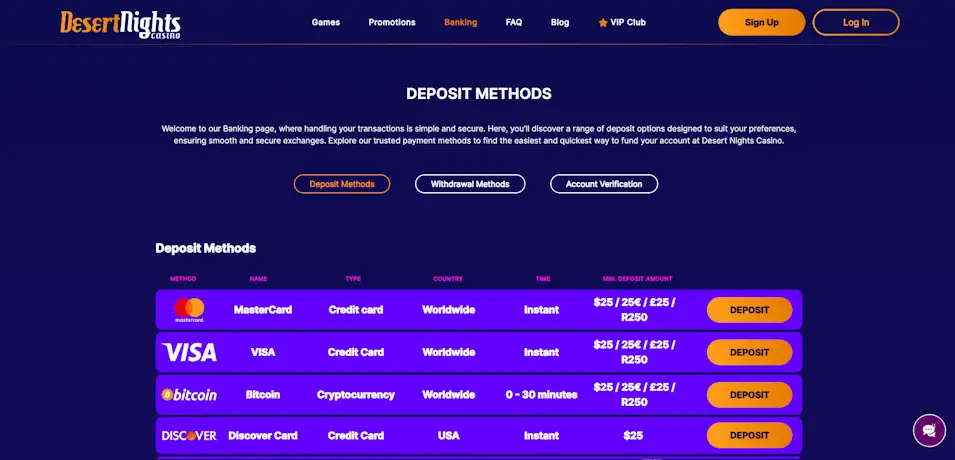Click the 'Cryptocurrency' type cell
This screenshot has width=955, height=460.
356,395
